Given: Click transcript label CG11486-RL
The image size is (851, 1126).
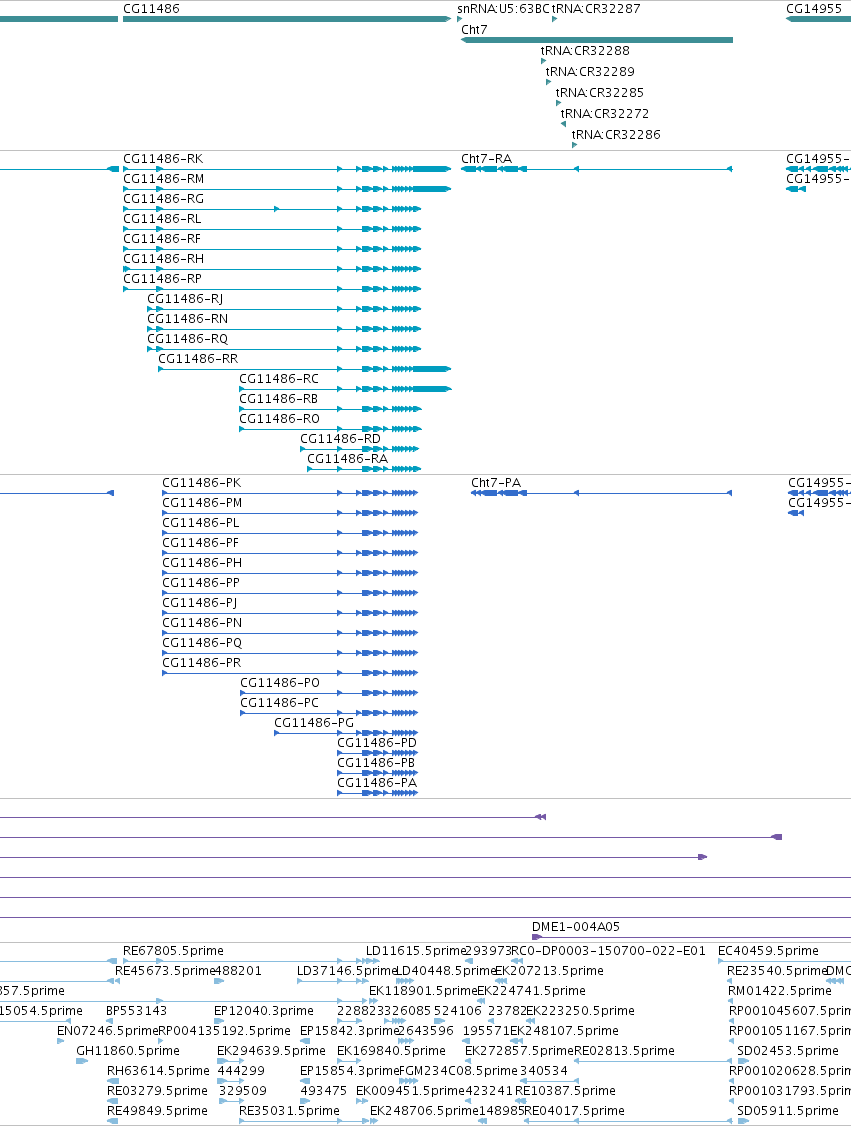Looking at the screenshot, I should click(x=162, y=219).
